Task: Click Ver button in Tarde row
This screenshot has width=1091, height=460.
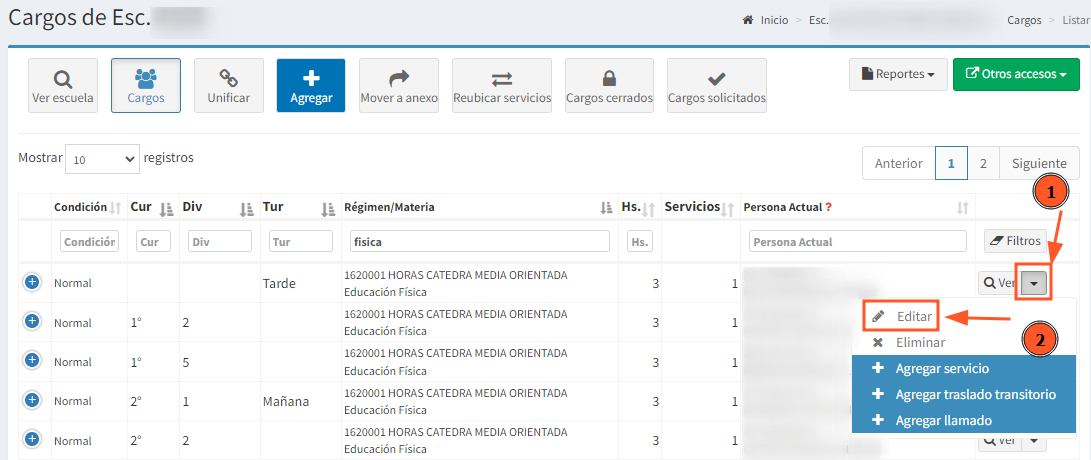Action: tap(1000, 283)
